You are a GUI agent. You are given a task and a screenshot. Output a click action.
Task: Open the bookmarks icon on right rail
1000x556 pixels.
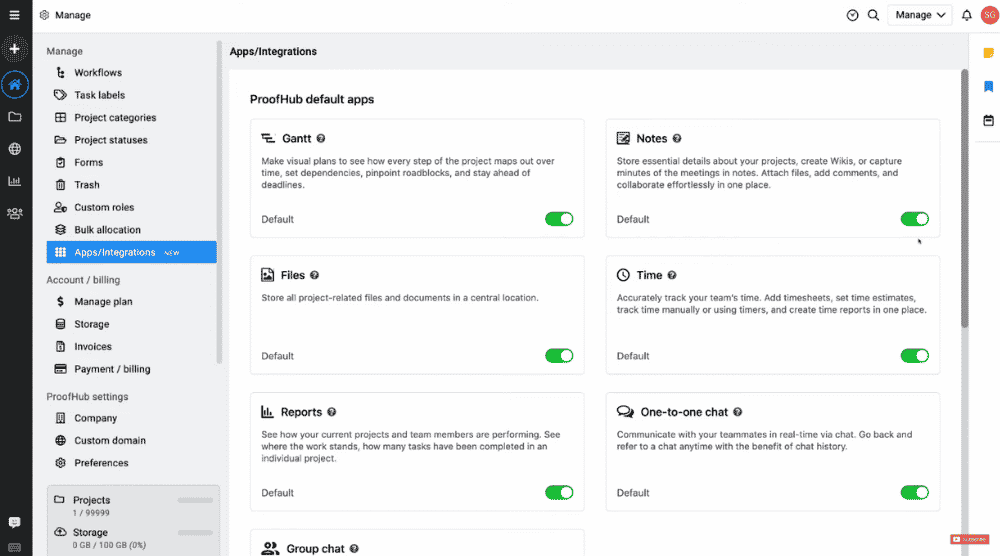989,87
